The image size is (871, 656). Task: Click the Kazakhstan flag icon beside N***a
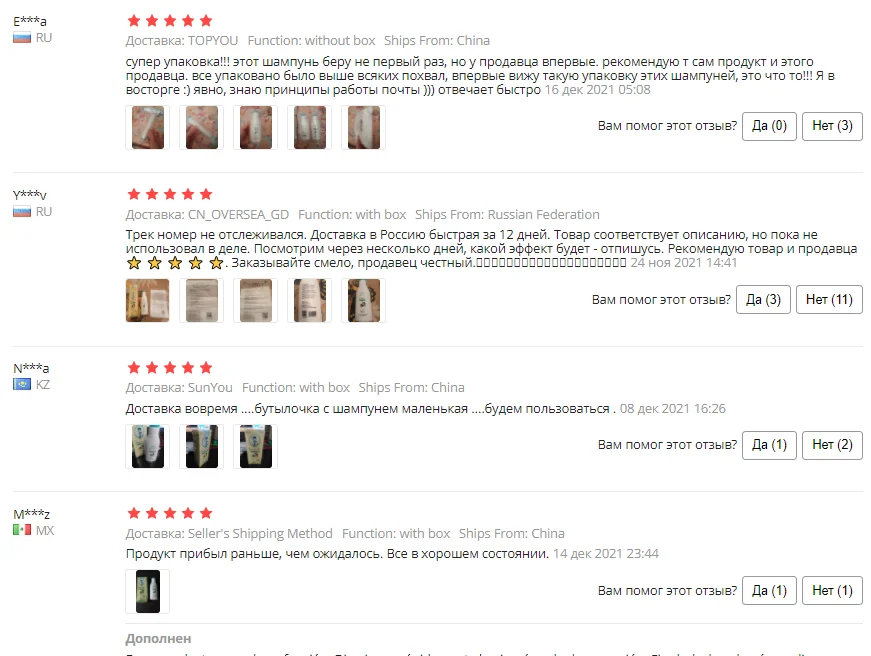tap(22, 384)
